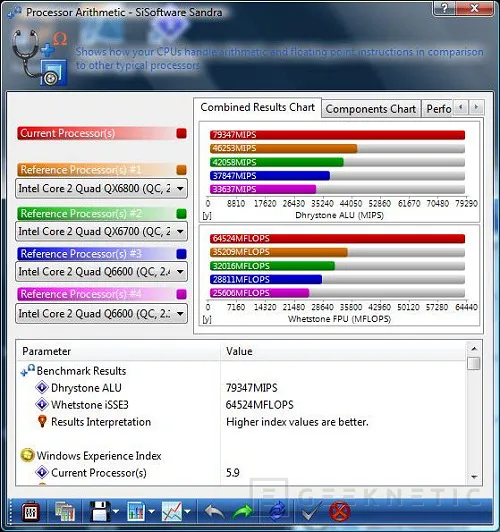Click the red cancel X icon

pyautogui.click(x=340, y=511)
